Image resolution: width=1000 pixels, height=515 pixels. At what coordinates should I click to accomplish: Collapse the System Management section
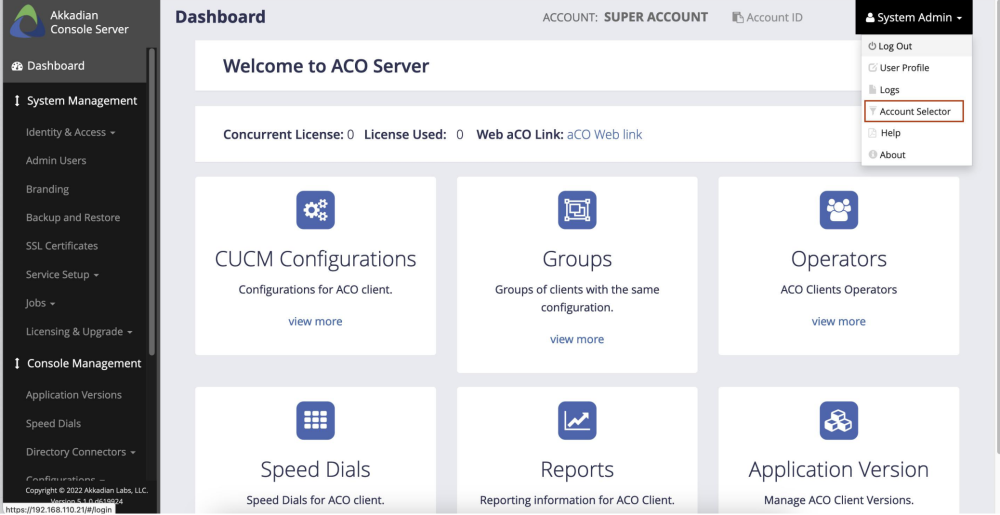(75, 101)
